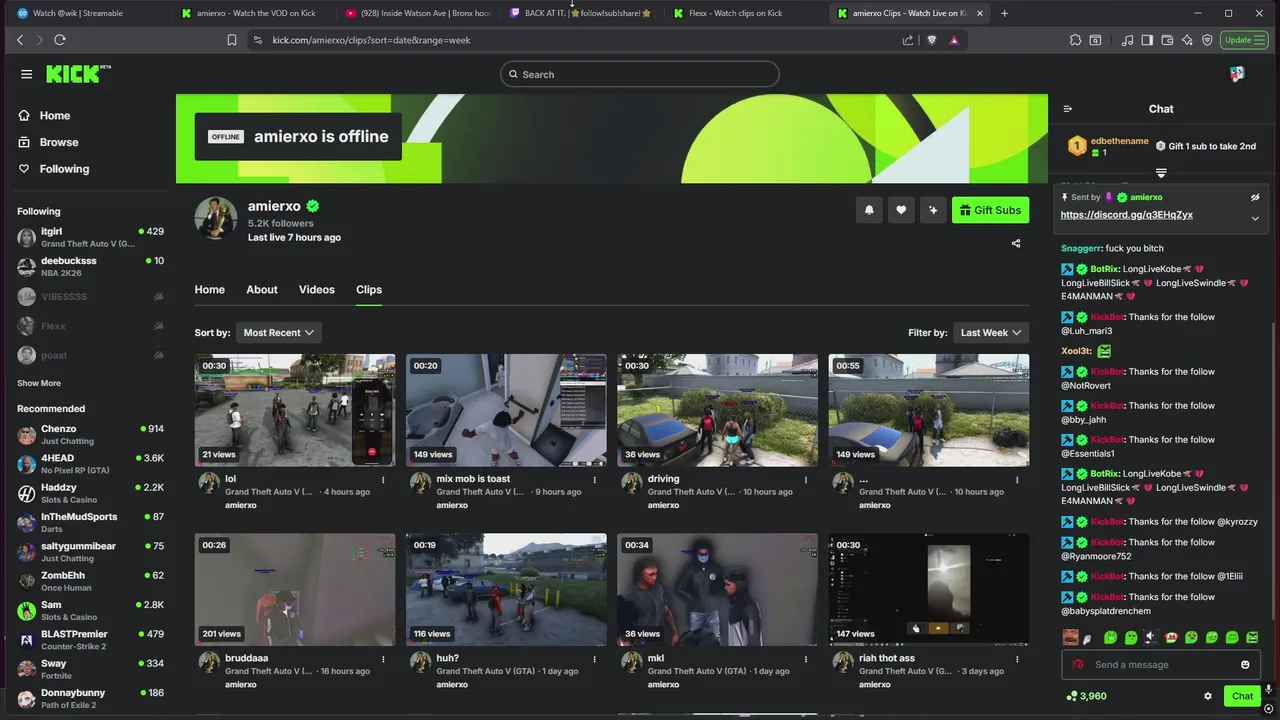Open options for the 'lol' clip
Screen dimensions: 1280x720
(x=383, y=480)
